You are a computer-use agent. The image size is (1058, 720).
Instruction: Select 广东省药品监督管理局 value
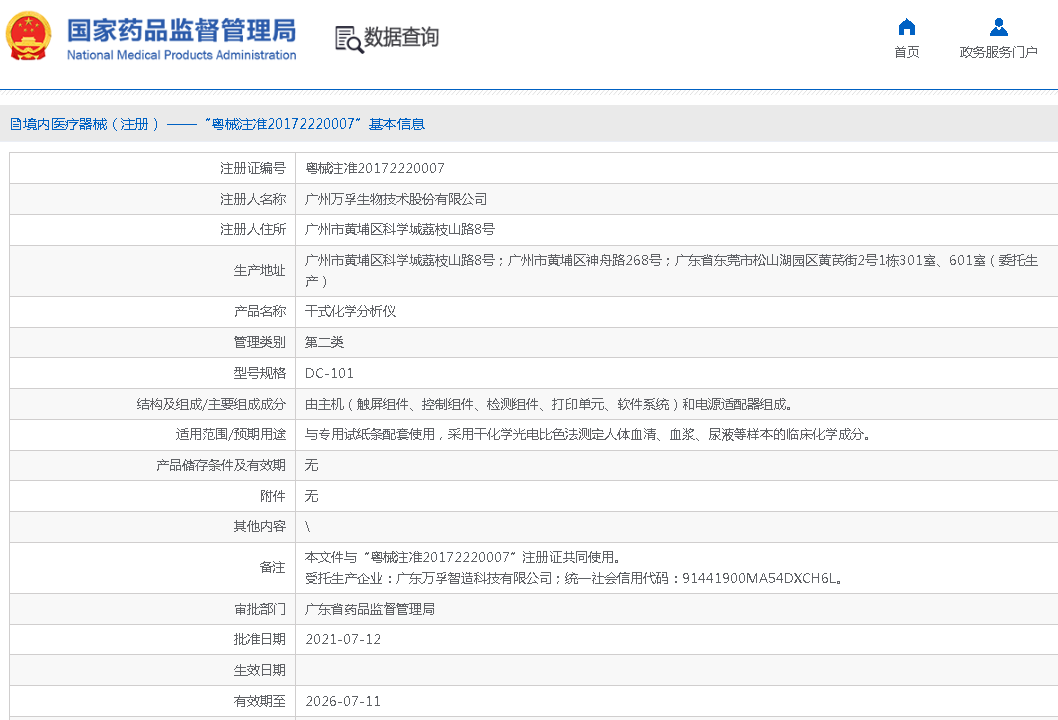(x=370, y=609)
